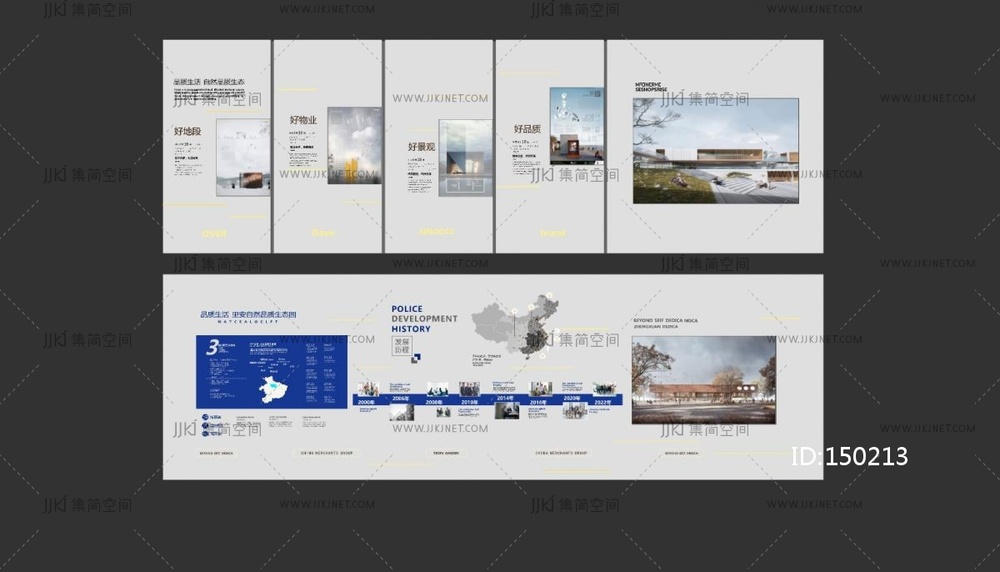1000x572 pixels.
Task: Select the 好地段 heading
Action: coord(187,131)
